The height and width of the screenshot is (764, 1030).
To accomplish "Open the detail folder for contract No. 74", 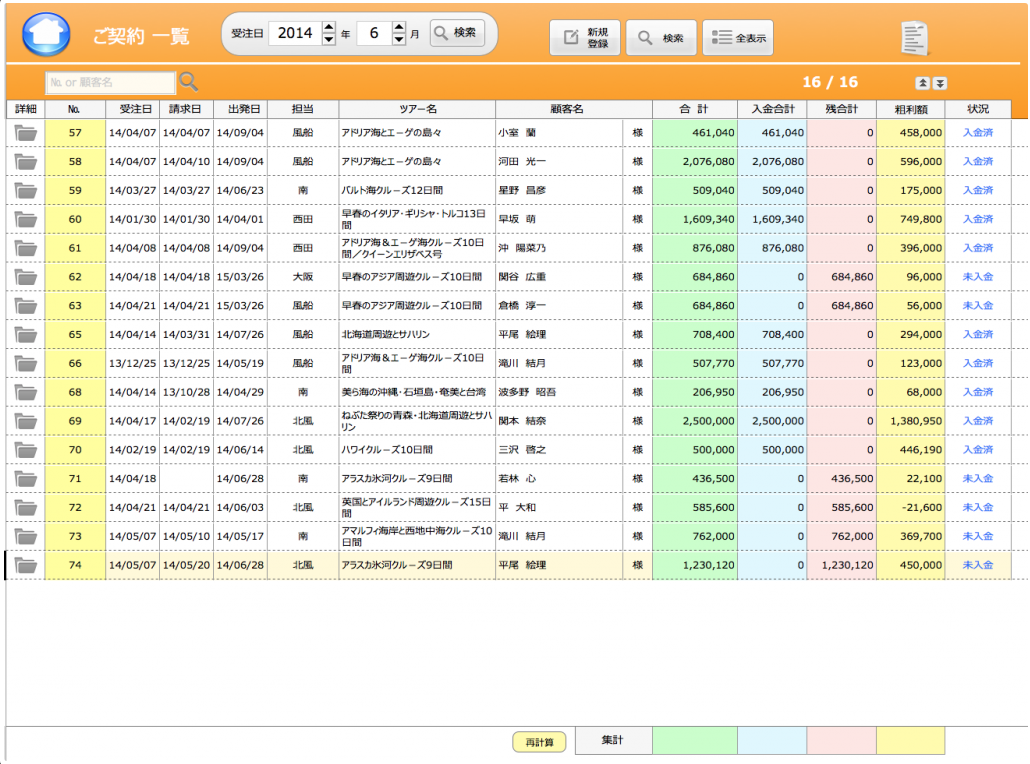I will (x=25, y=565).
